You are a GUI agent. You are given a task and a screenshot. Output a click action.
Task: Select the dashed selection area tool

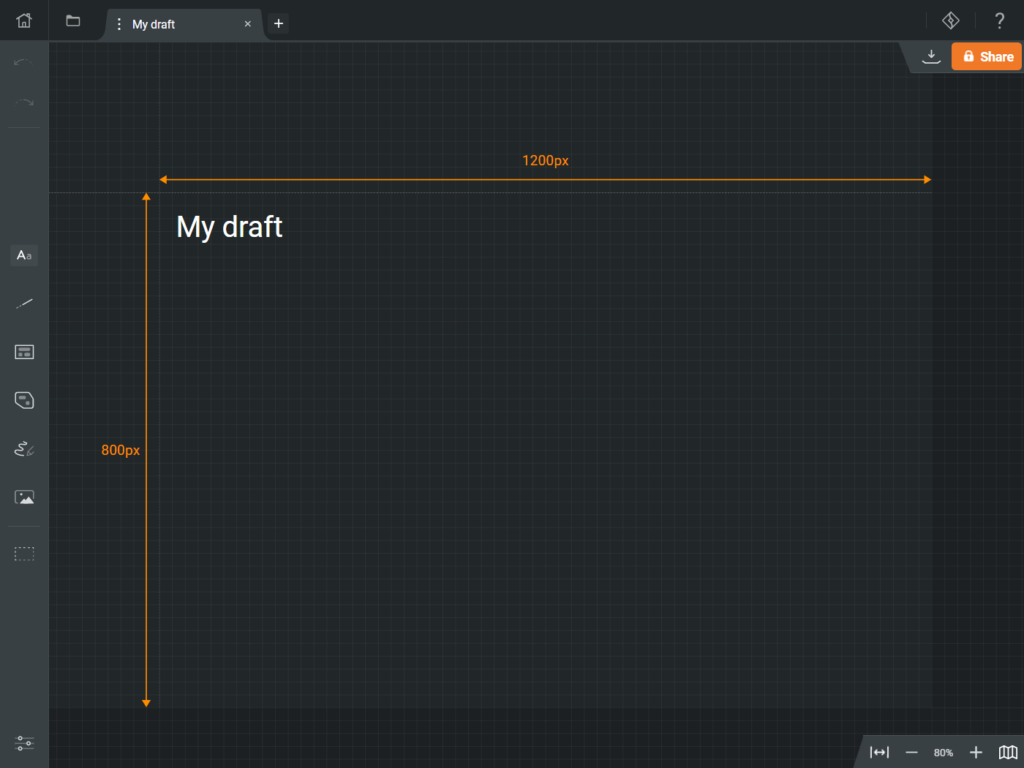24,554
